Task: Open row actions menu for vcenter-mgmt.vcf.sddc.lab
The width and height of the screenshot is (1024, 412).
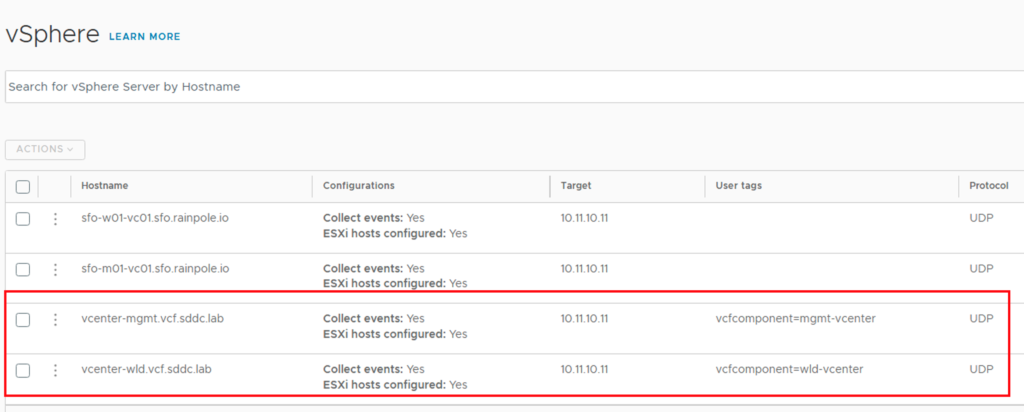Action: point(56,319)
